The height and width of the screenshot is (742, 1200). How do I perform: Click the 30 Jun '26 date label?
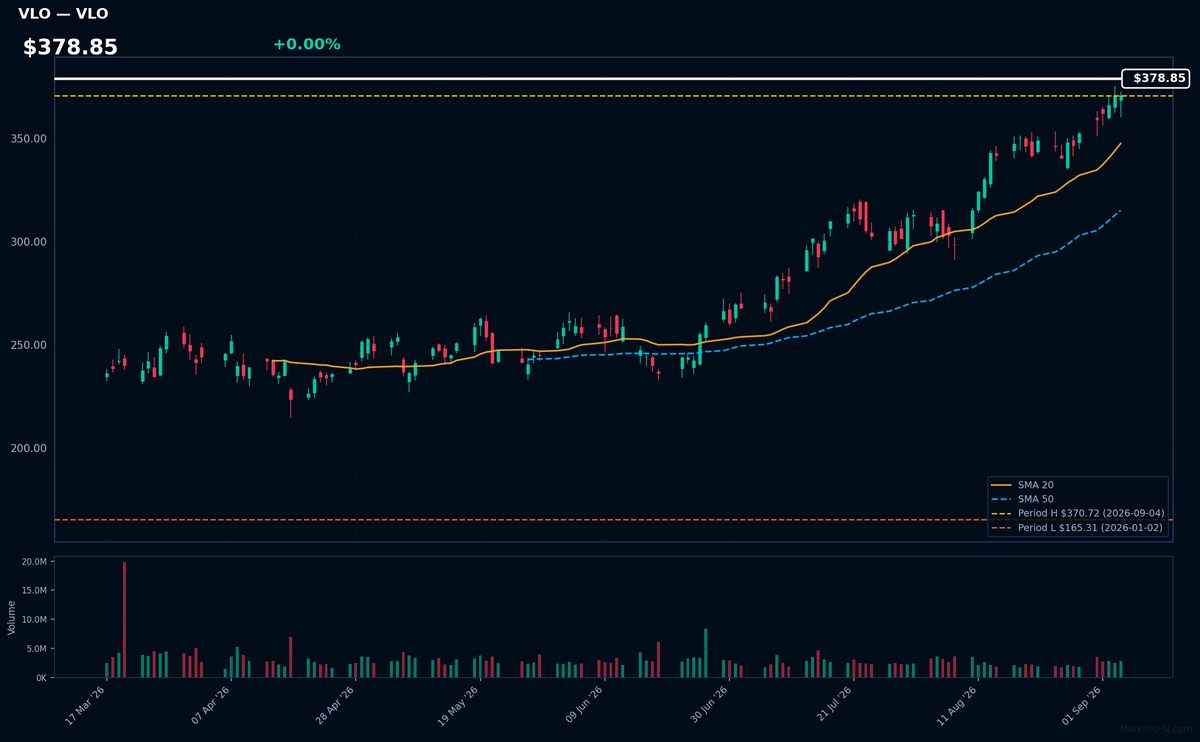pos(706,707)
